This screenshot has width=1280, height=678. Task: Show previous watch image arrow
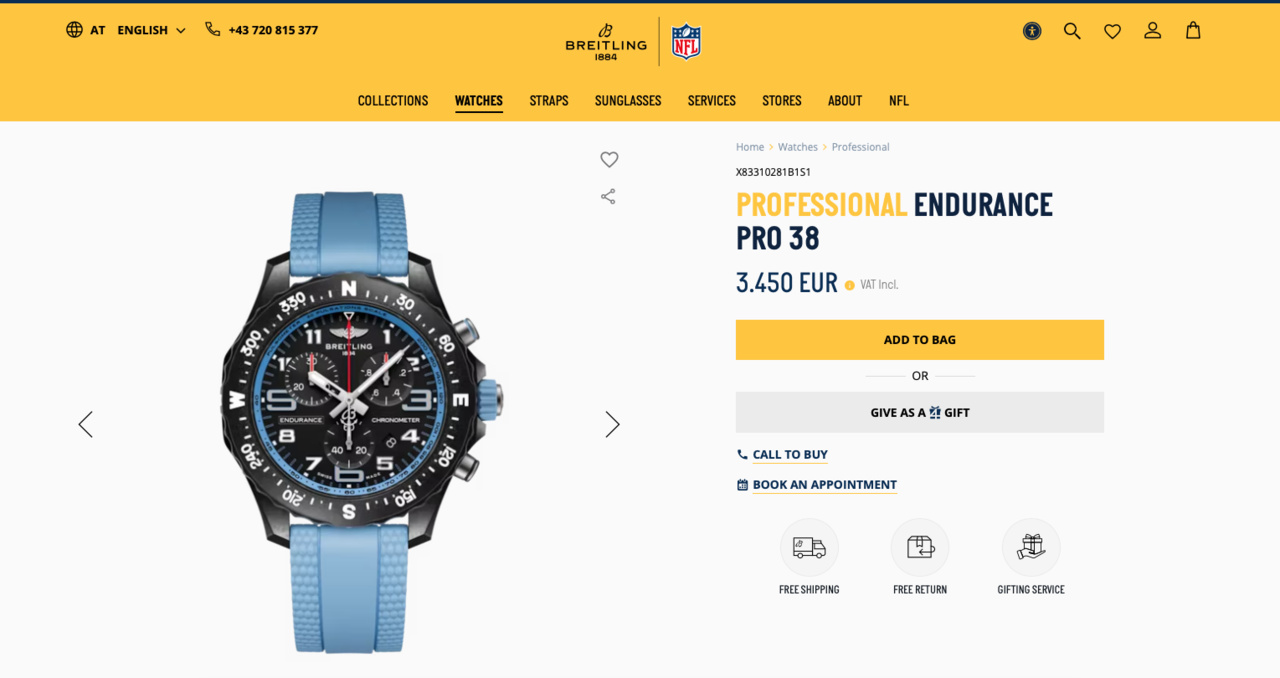tap(86, 424)
